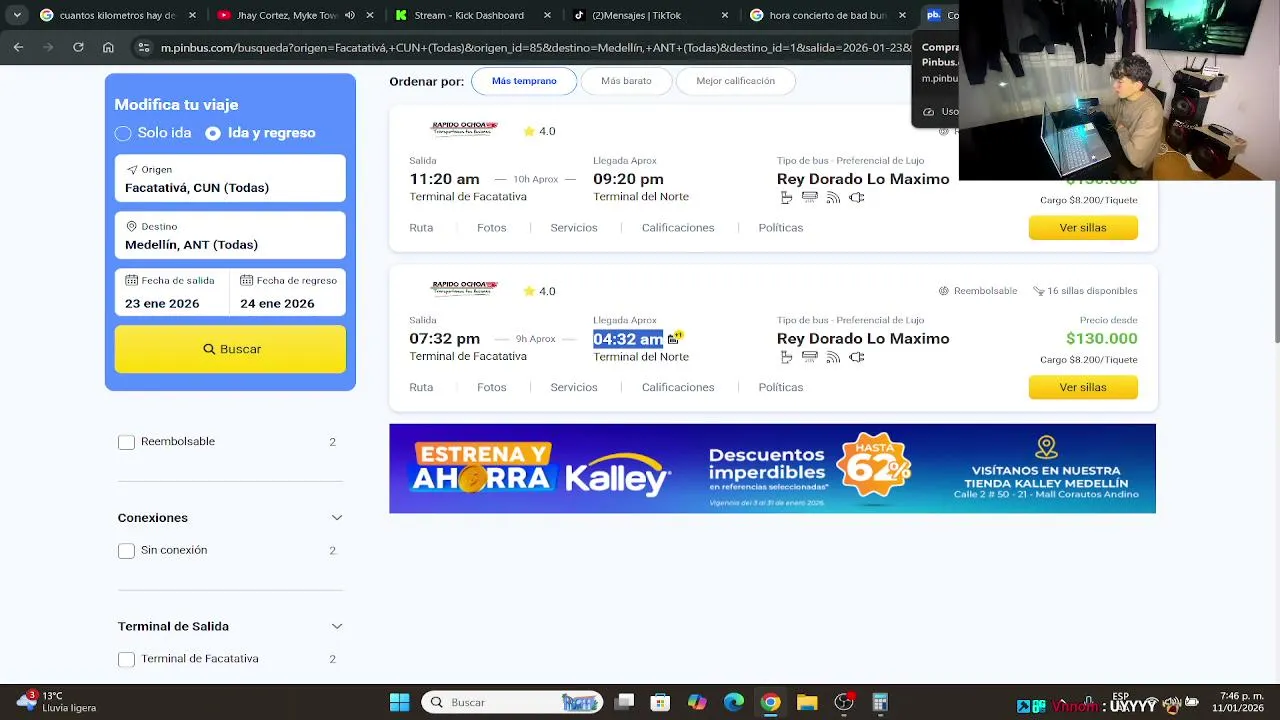This screenshot has width=1280, height=720.
Task: Click the highlighted 04:32 am arrival time
Action: click(x=628, y=339)
